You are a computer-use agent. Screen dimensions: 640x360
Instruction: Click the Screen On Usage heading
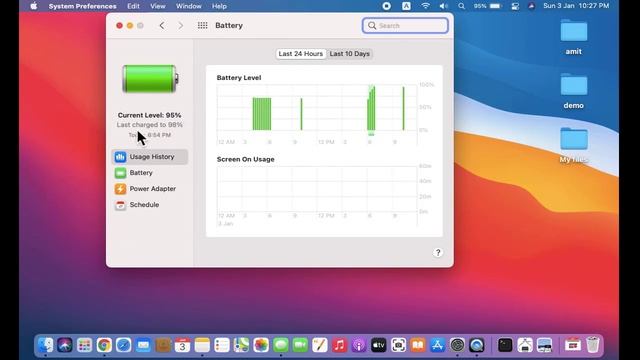pos(245,159)
